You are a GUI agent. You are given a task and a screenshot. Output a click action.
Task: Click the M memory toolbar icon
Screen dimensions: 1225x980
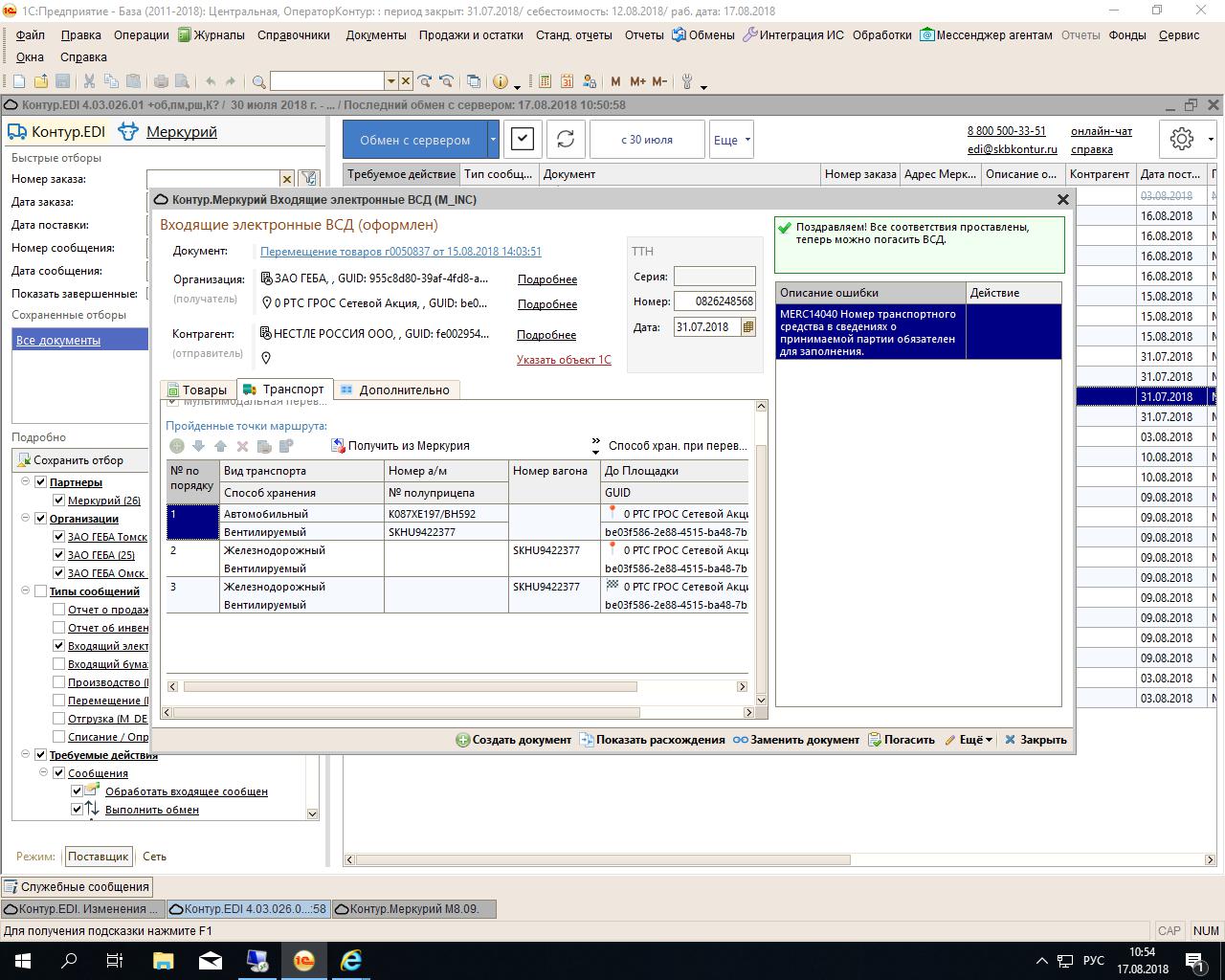coord(615,81)
